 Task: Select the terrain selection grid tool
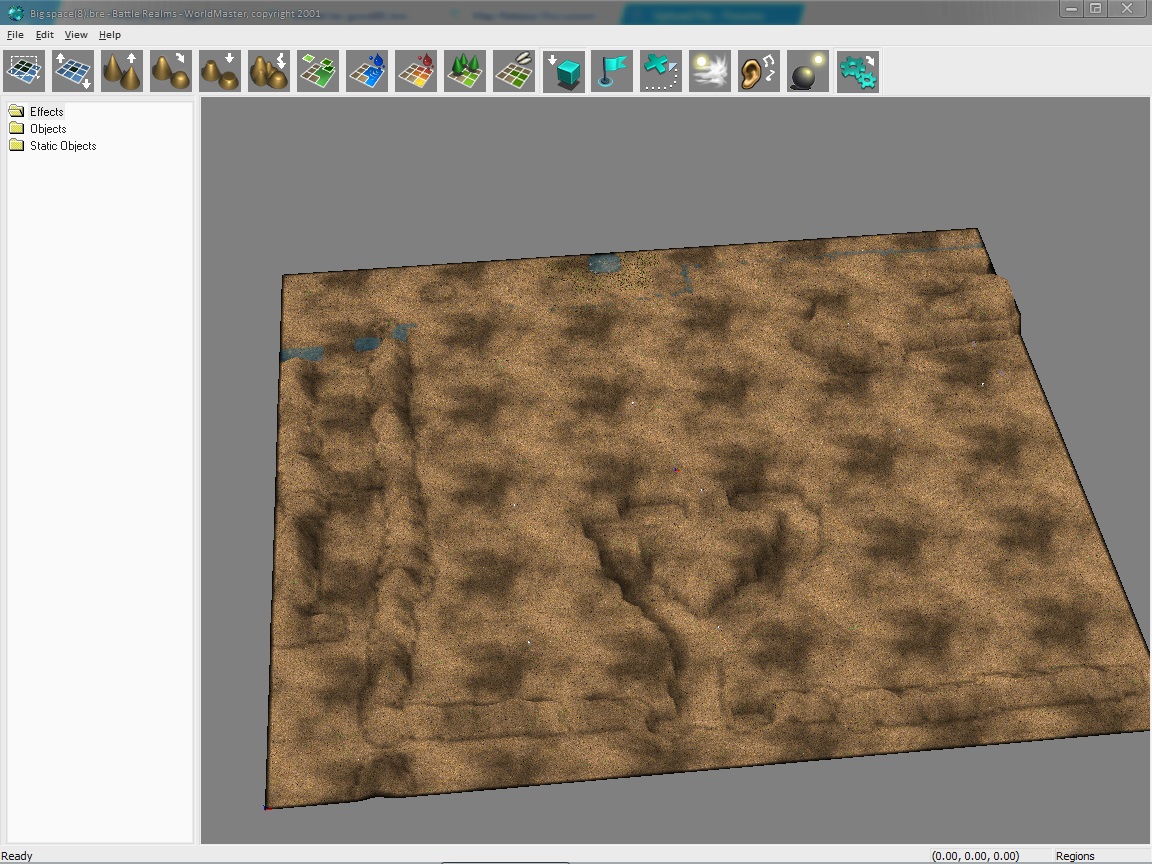click(x=24, y=71)
